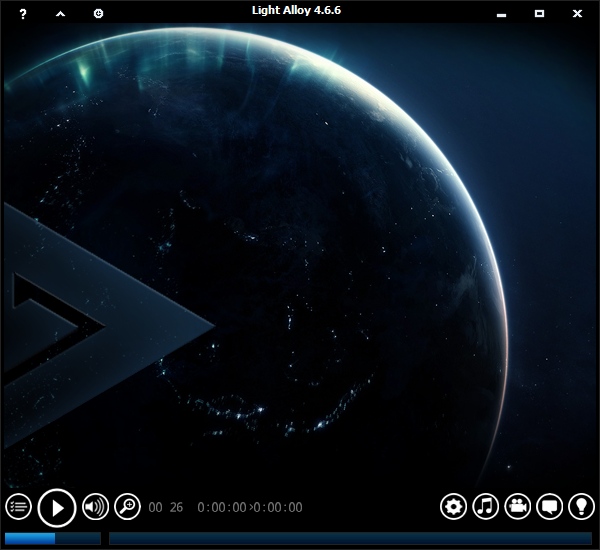Click on the volume level slider
600x550 pixels.
[x=52, y=538]
